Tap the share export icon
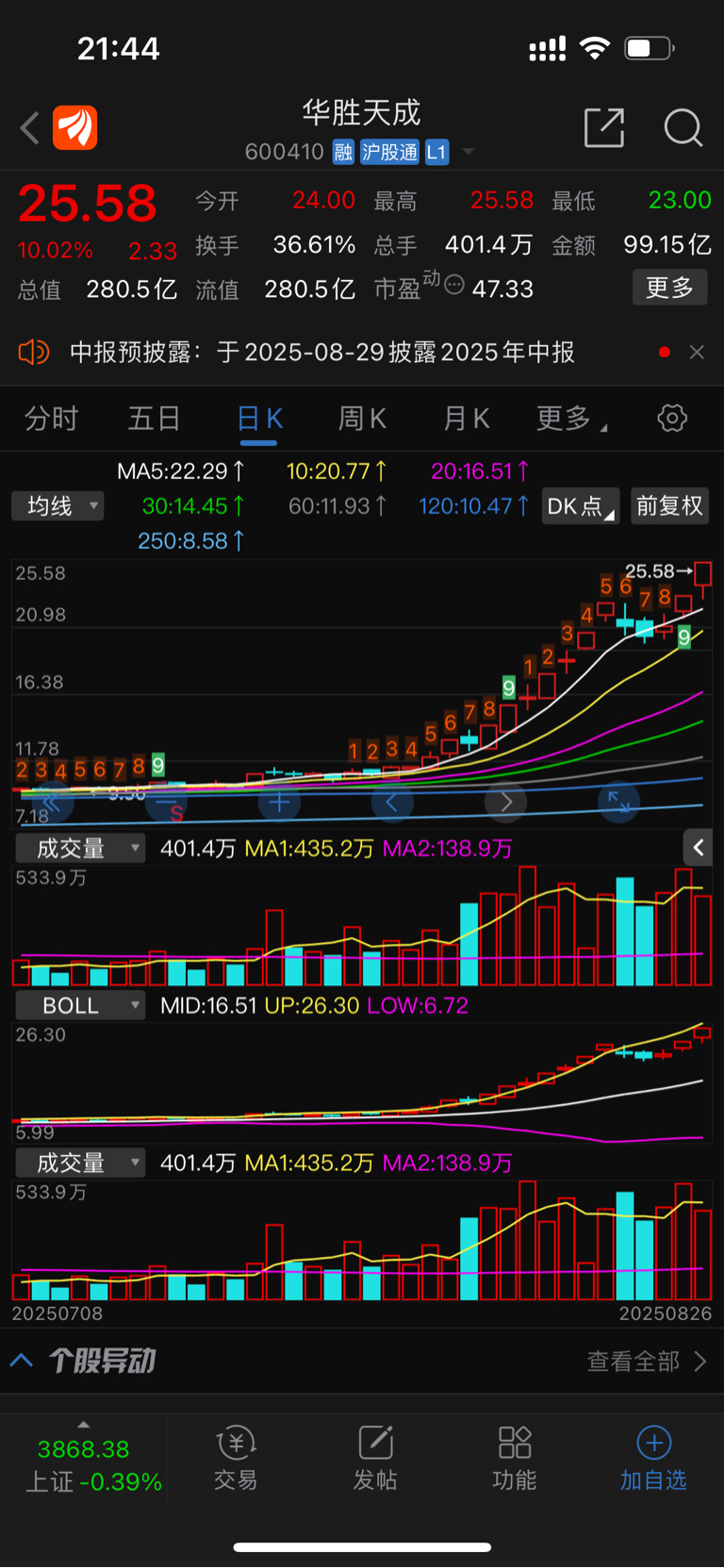 coord(604,127)
